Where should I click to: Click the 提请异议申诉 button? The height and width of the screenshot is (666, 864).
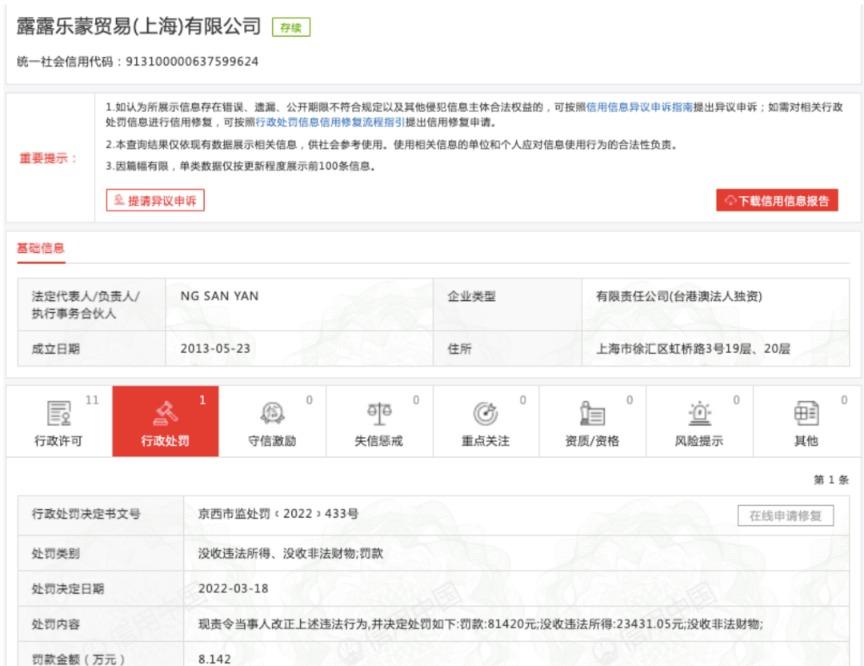click(154, 200)
